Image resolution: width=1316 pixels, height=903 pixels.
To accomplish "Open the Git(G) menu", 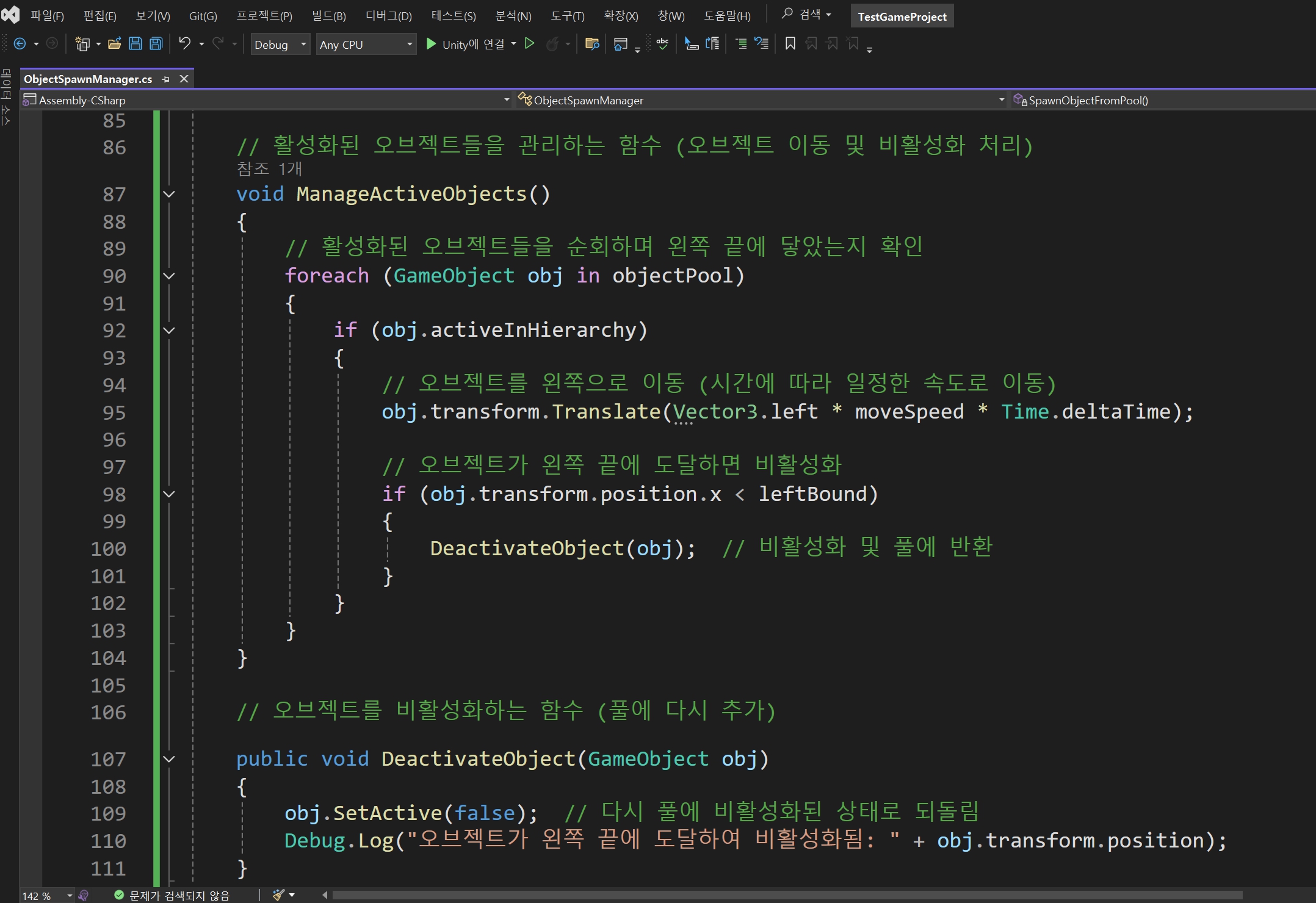I will click(203, 16).
